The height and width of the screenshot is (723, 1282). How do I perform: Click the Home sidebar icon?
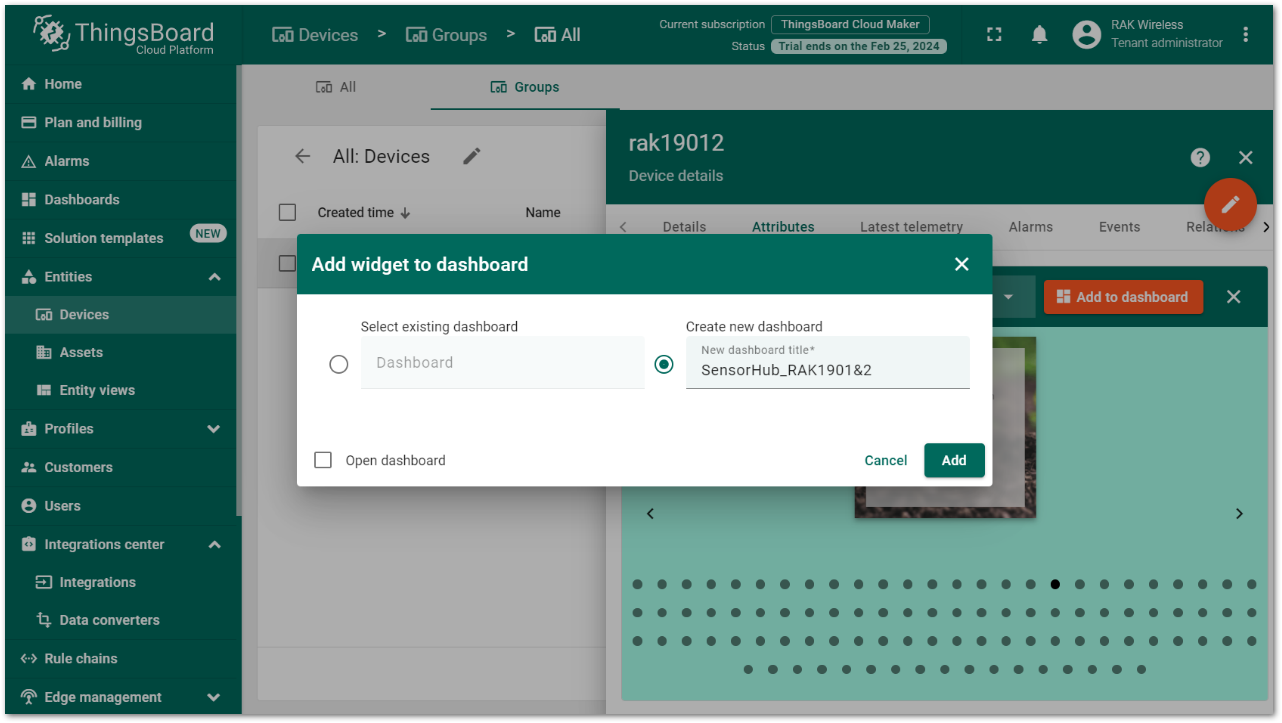click(29, 84)
